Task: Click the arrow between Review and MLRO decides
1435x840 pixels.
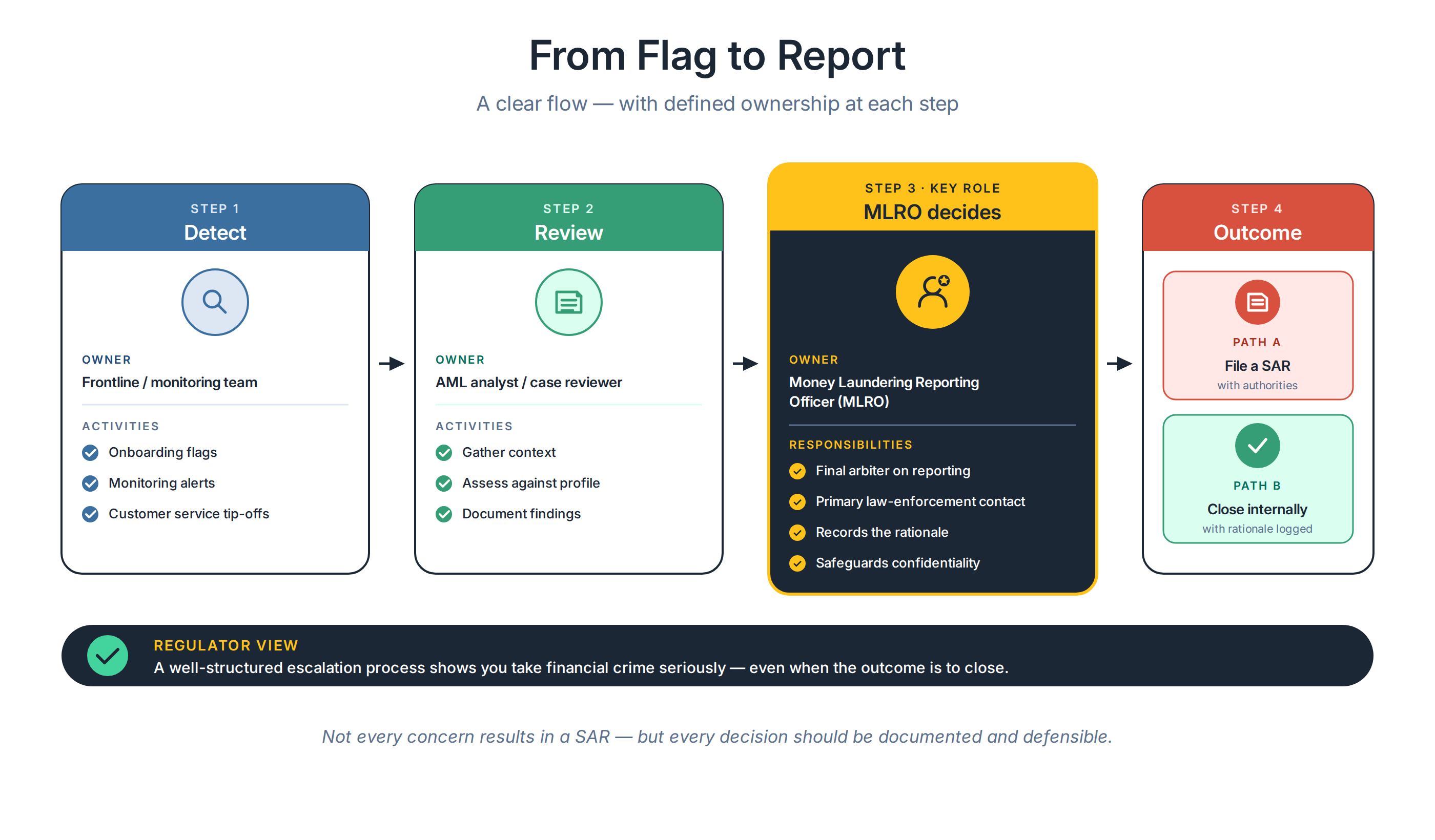Action: (745, 363)
